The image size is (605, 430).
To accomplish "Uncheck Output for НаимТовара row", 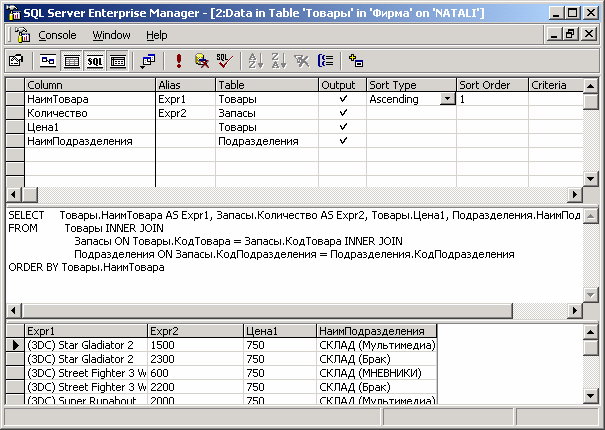I will pos(343,99).
